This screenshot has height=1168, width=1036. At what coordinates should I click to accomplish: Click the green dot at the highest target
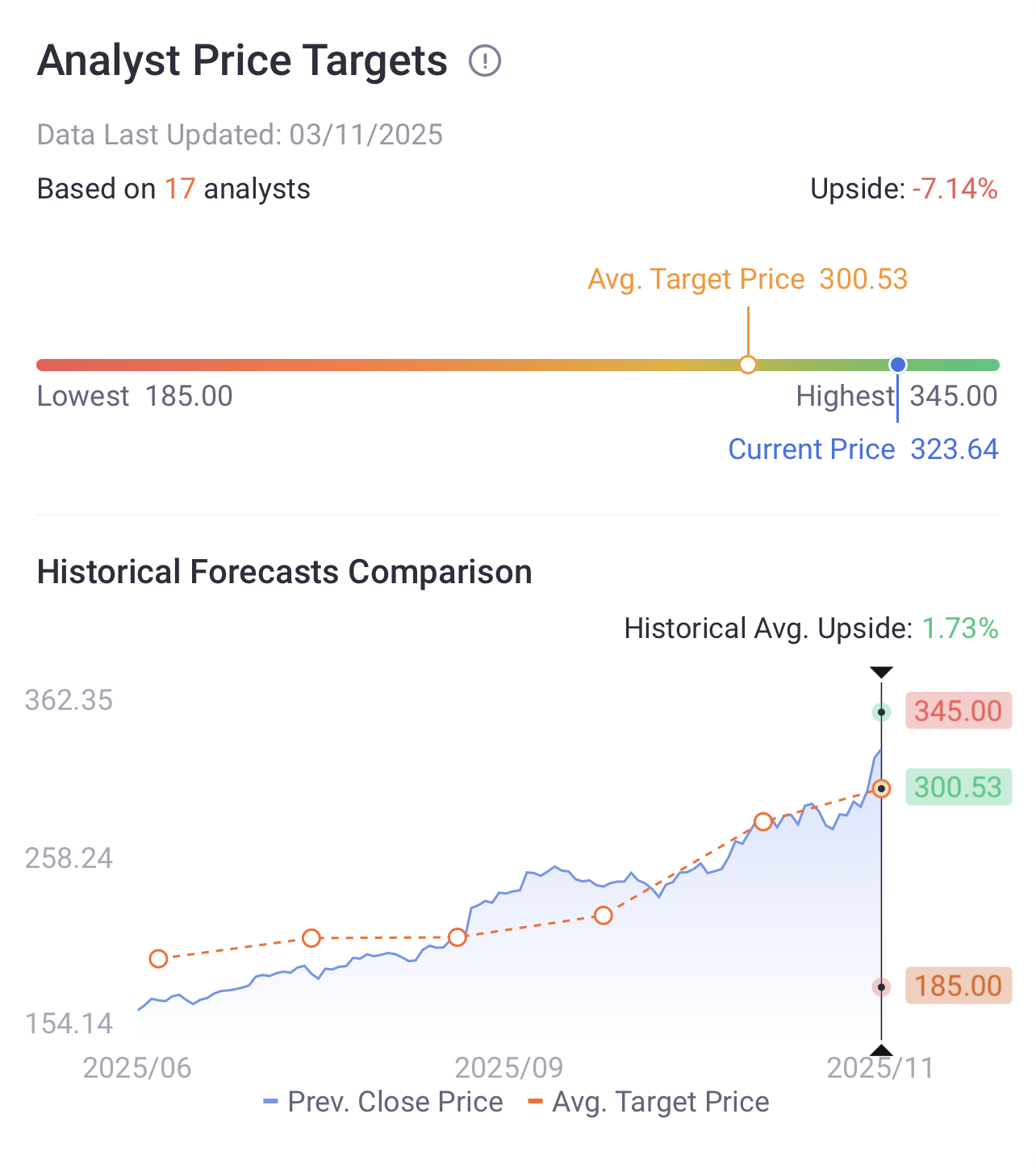pyautogui.click(x=882, y=712)
